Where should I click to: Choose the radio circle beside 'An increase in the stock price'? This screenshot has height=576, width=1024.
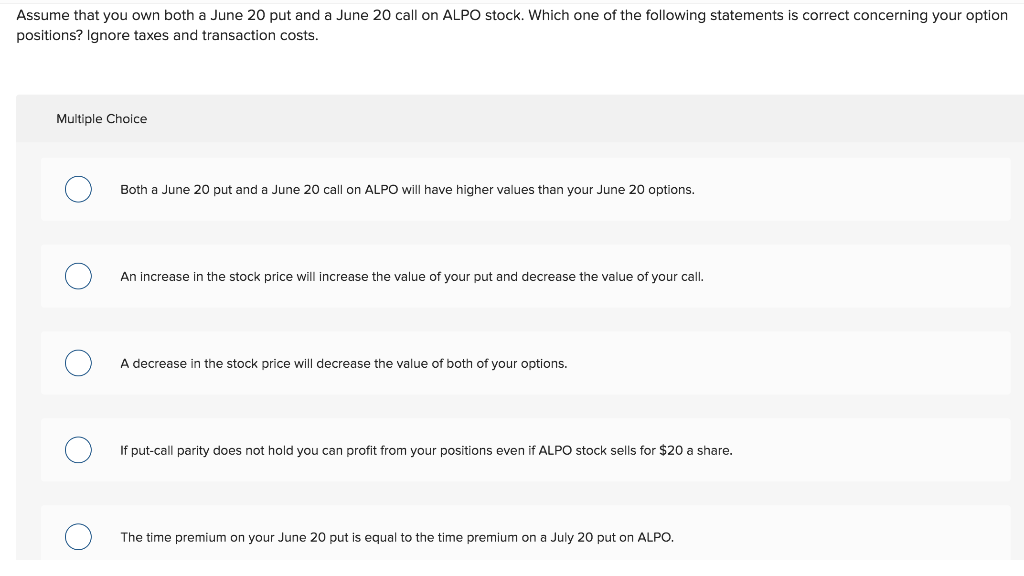click(78, 276)
